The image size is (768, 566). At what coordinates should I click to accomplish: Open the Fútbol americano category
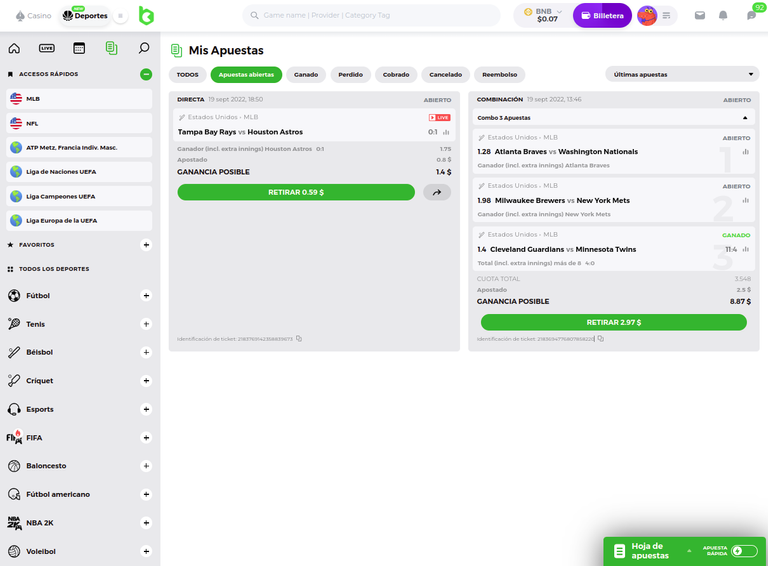tap(58, 495)
